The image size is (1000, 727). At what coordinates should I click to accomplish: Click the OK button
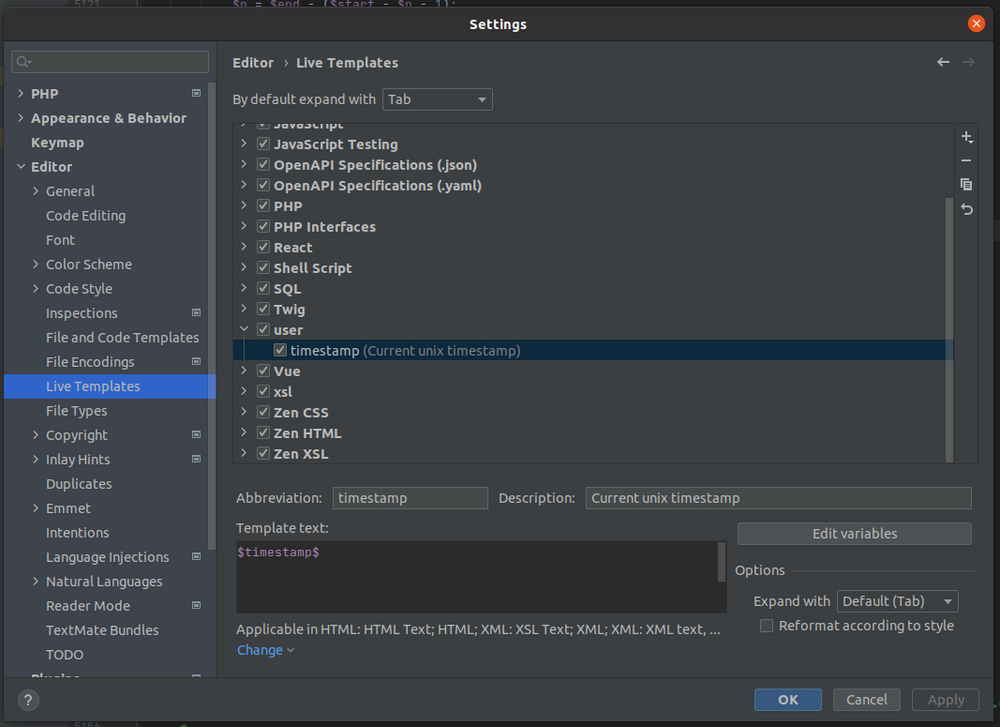coord(788,700)
